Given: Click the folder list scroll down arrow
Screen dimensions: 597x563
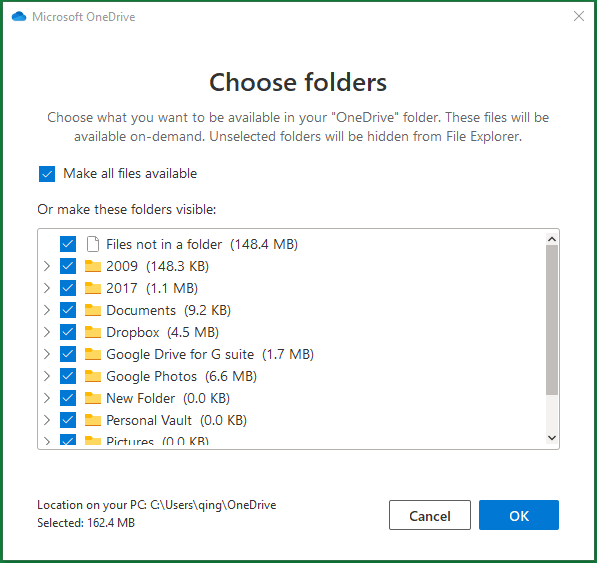Looking at the screenshot, I should [552, 438].
